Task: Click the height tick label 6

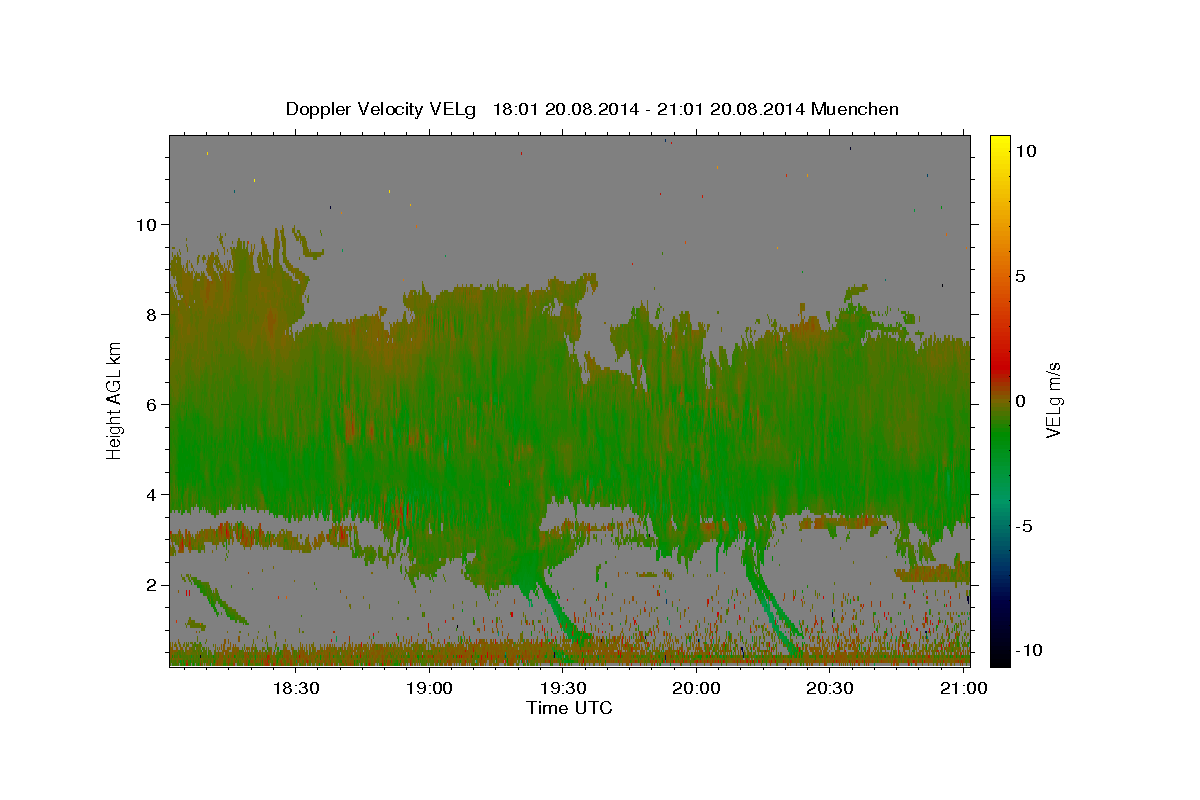Action: coord(151,404)
